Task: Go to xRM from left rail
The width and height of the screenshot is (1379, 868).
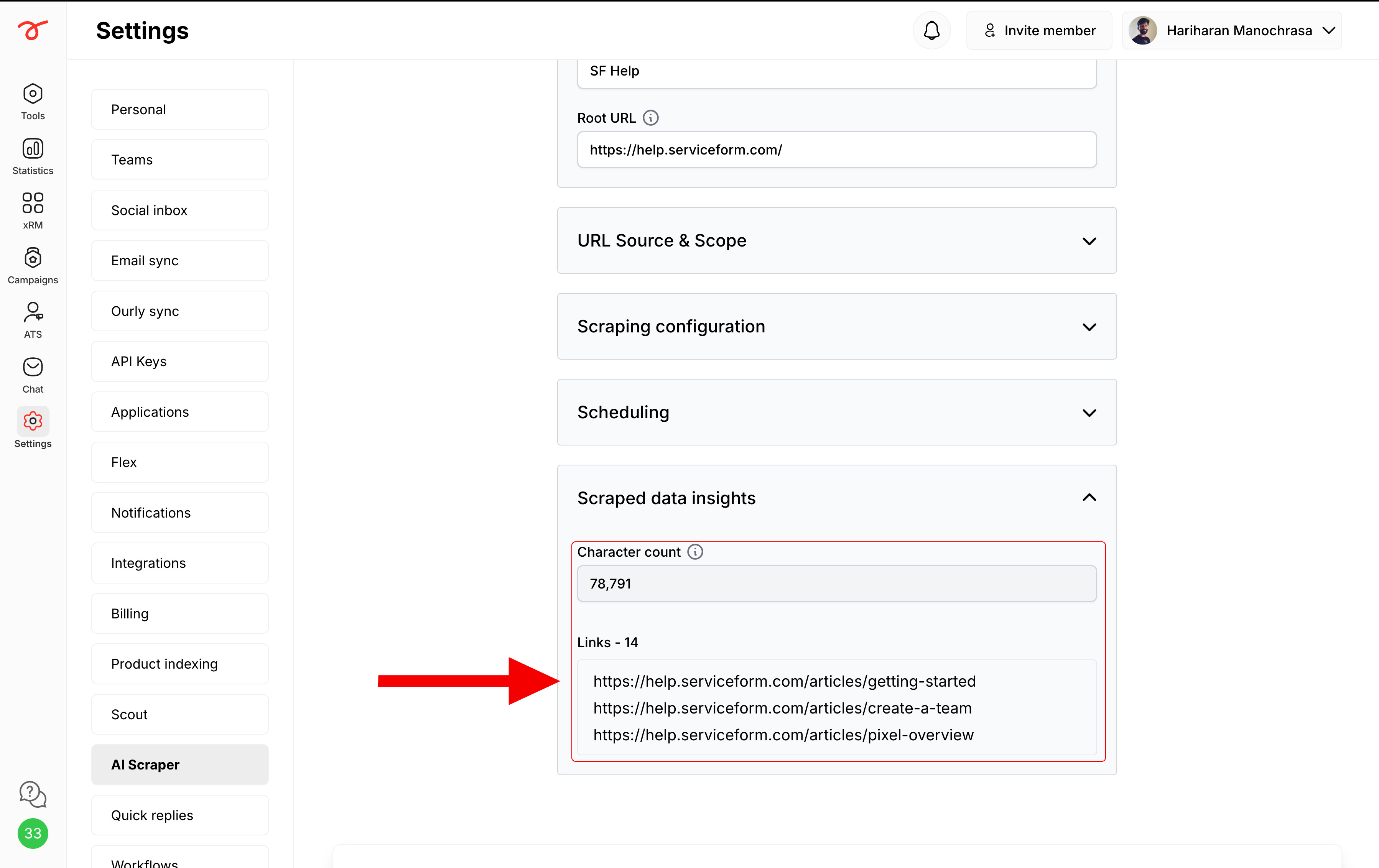Action: 33,211
